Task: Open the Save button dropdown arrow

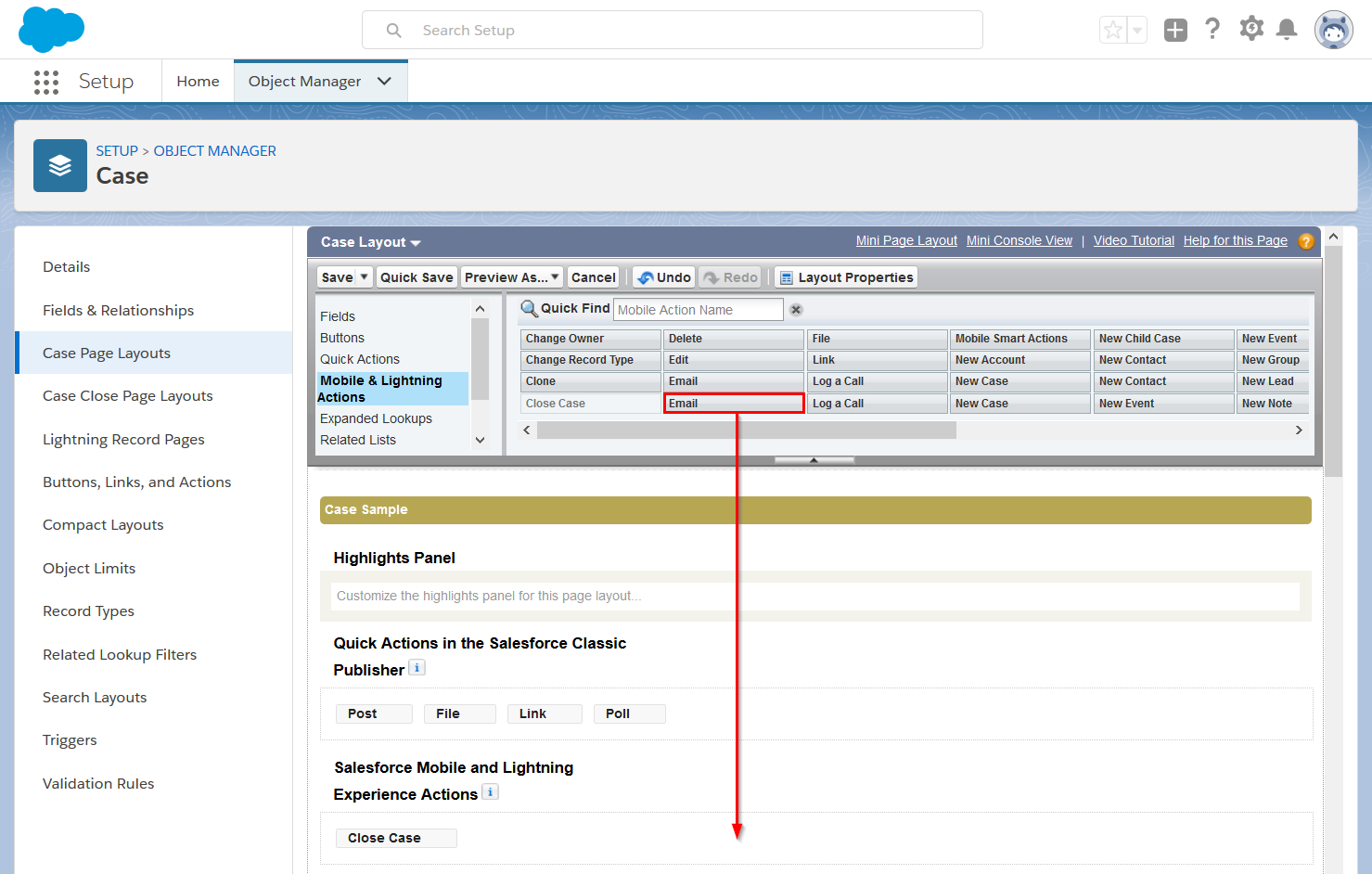Action: 365,277
